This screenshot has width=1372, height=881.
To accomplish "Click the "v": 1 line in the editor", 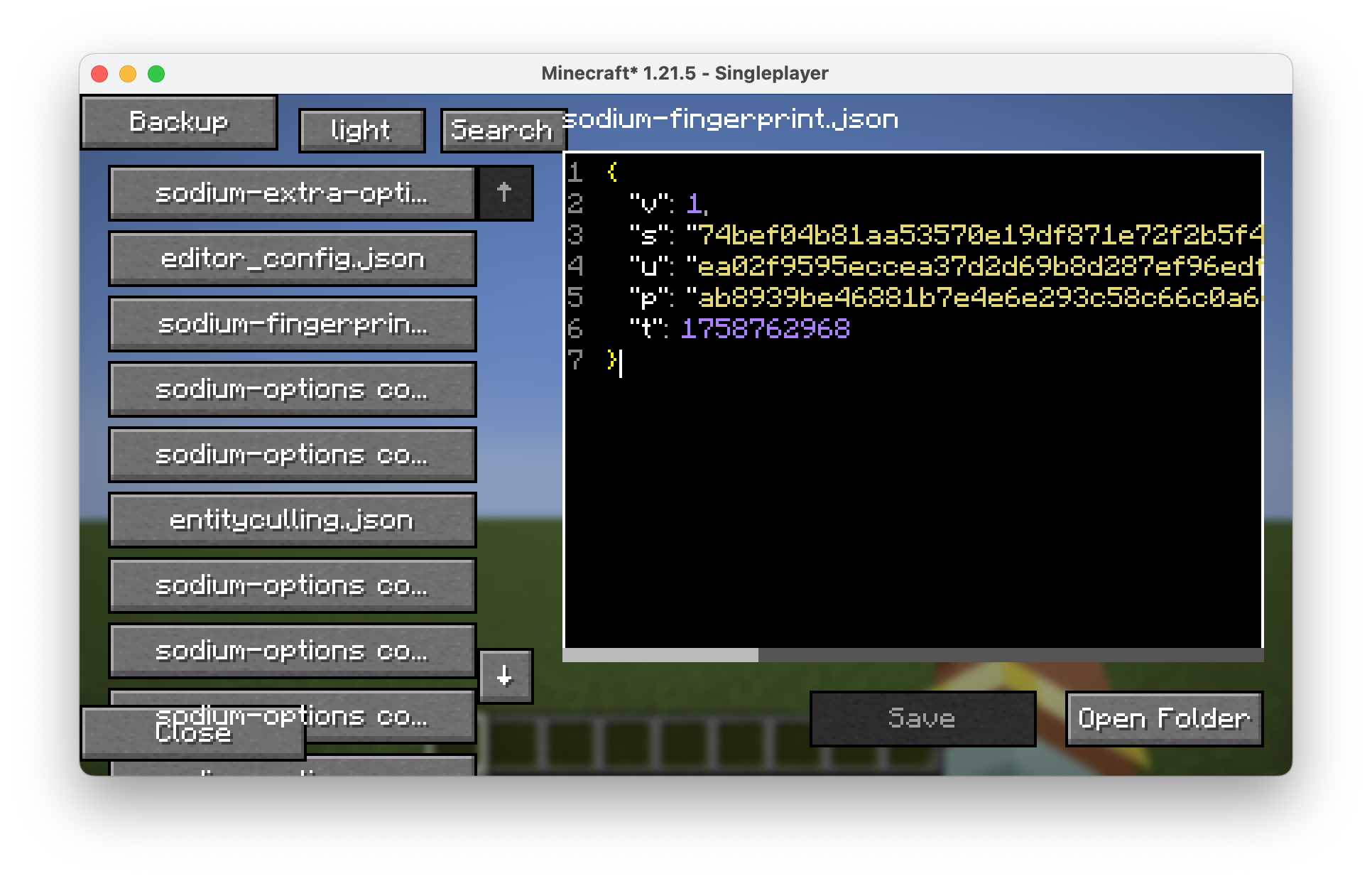I will pyautogui.click(x=668, y=204).
